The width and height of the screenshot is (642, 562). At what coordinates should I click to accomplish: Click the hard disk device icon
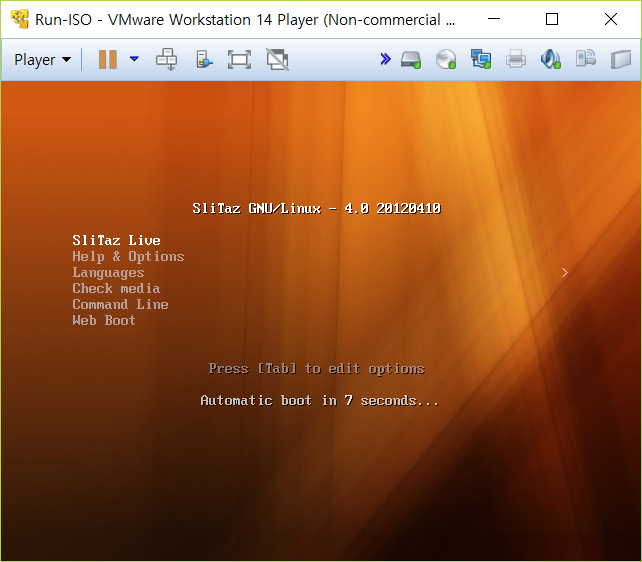[x=411, y=60]
